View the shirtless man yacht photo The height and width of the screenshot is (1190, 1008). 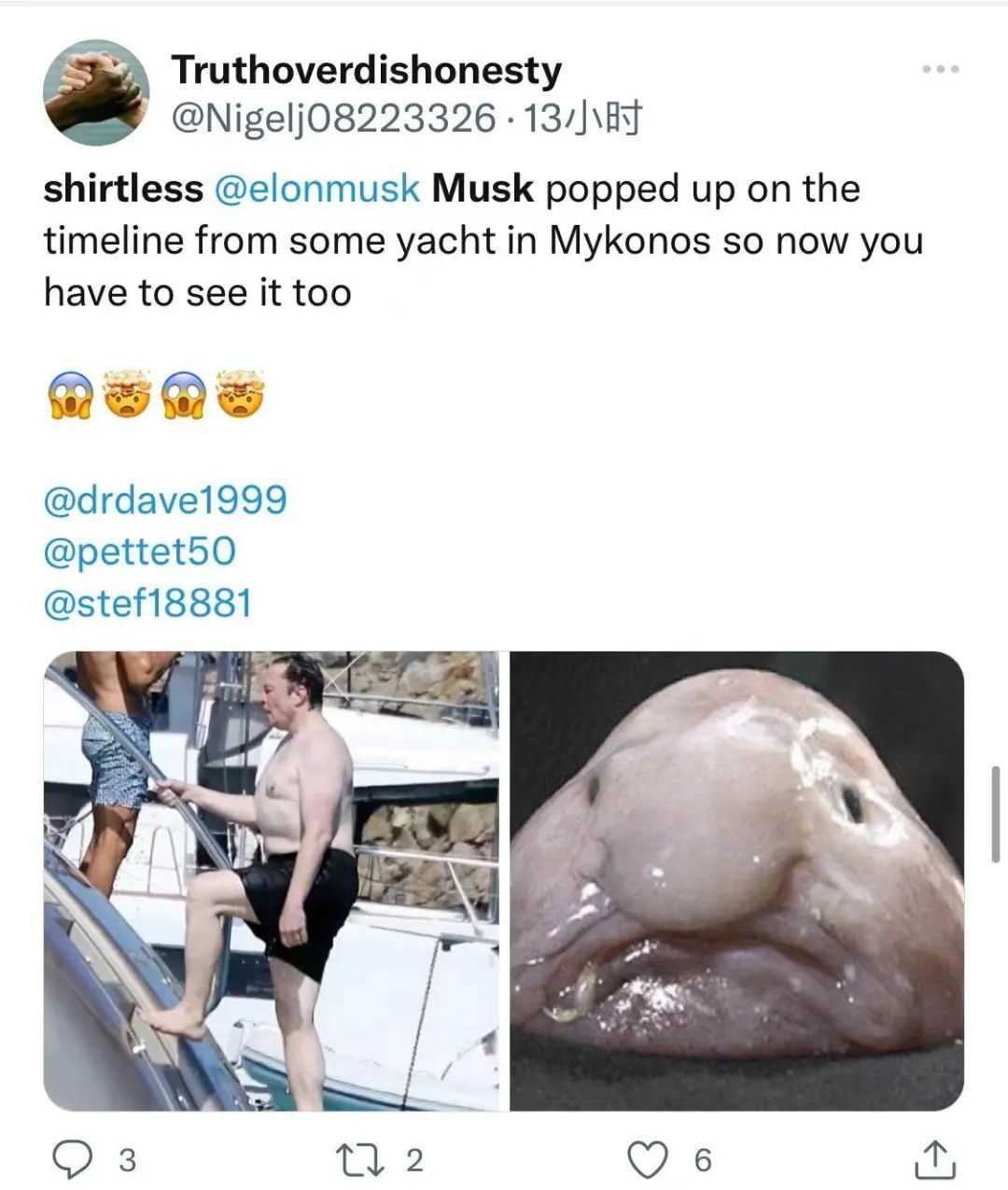tap(272, 881)
